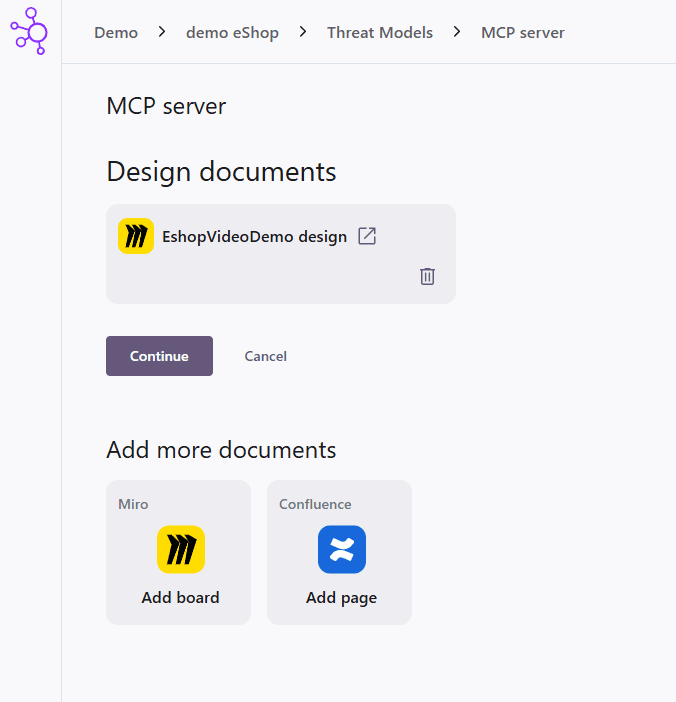The width and height of the screenshot is (676, 702).
Task: Open the Threat Models breadcrumb
Action: pyautogui.click(x=380, y=33)
